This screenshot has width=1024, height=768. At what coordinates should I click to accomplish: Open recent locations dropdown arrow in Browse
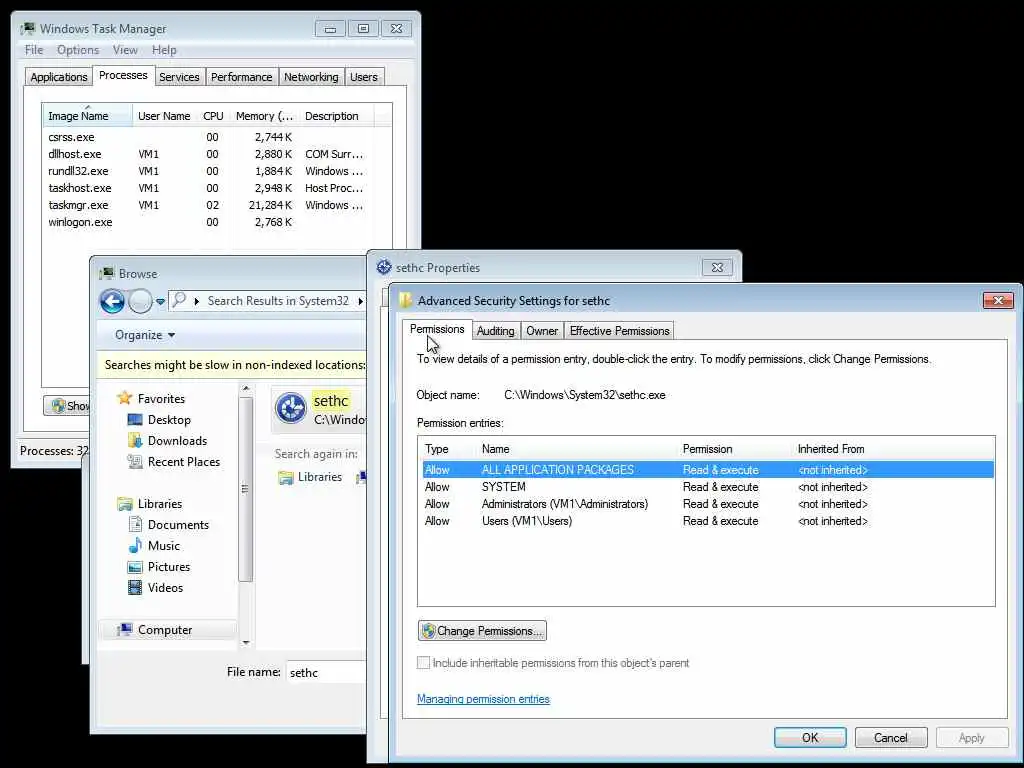[x=161, y=302]
